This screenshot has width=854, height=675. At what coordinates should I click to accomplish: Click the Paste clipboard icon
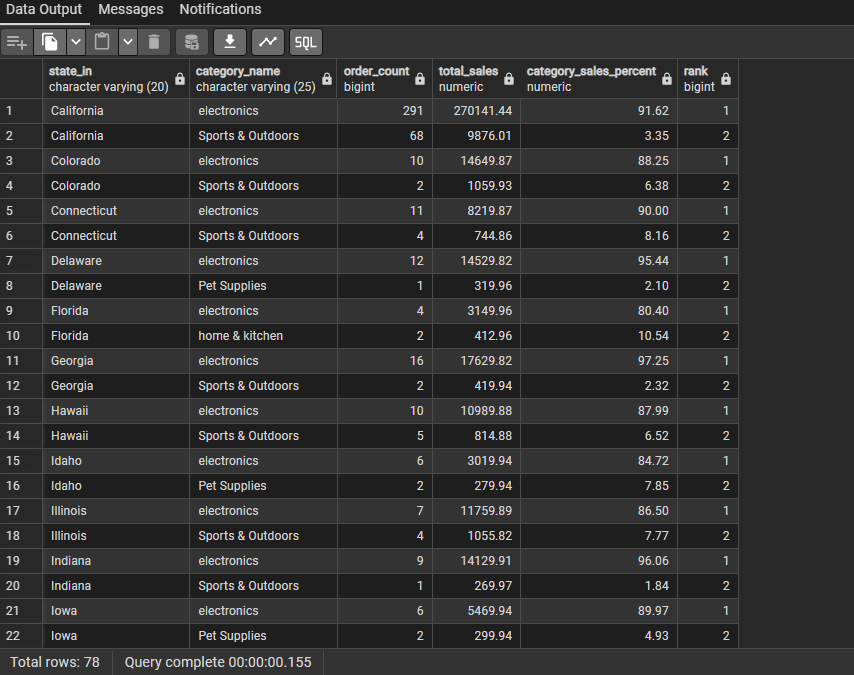pos(102,42)
